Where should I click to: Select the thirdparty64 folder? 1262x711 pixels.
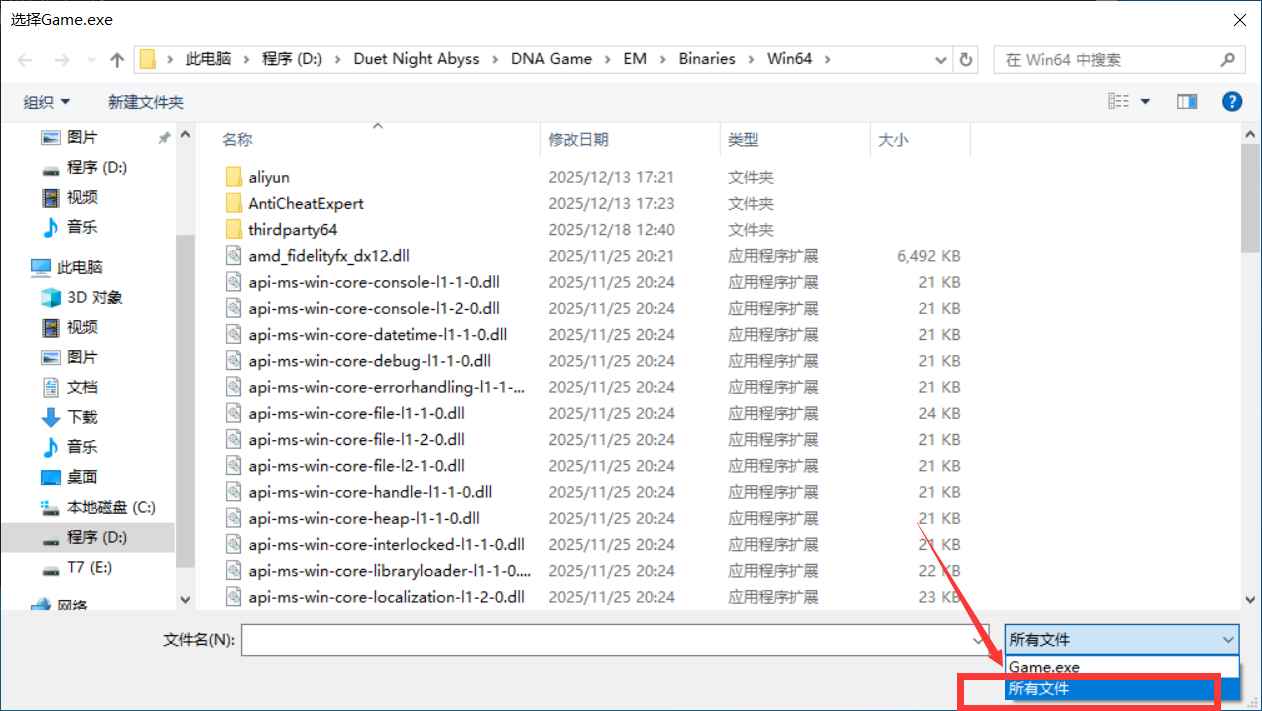pos(290,229)
